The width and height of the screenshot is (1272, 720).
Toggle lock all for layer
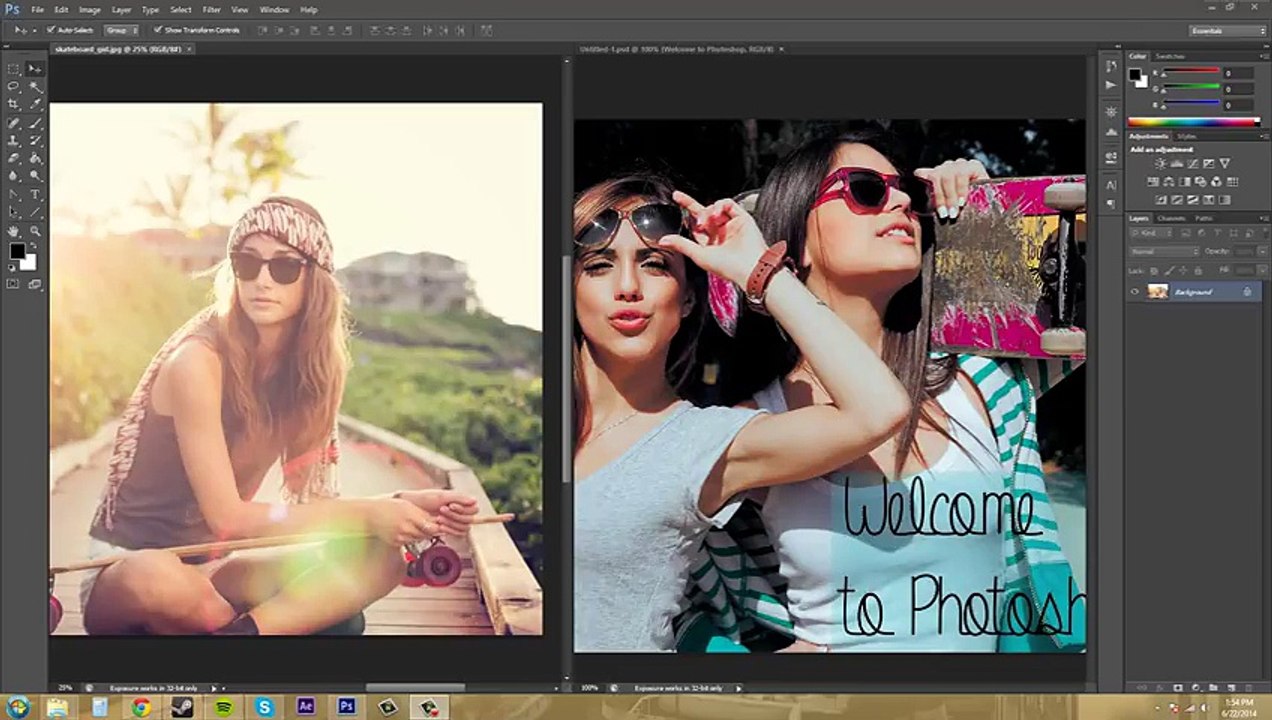click(x=1198, y=271)
